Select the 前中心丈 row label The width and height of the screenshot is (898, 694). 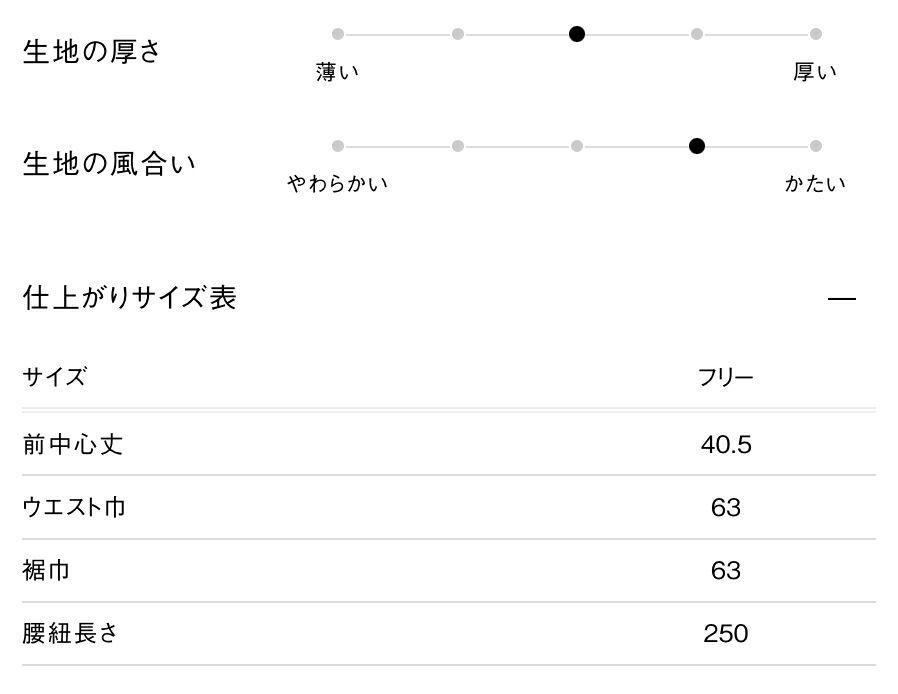pos(72,444)
